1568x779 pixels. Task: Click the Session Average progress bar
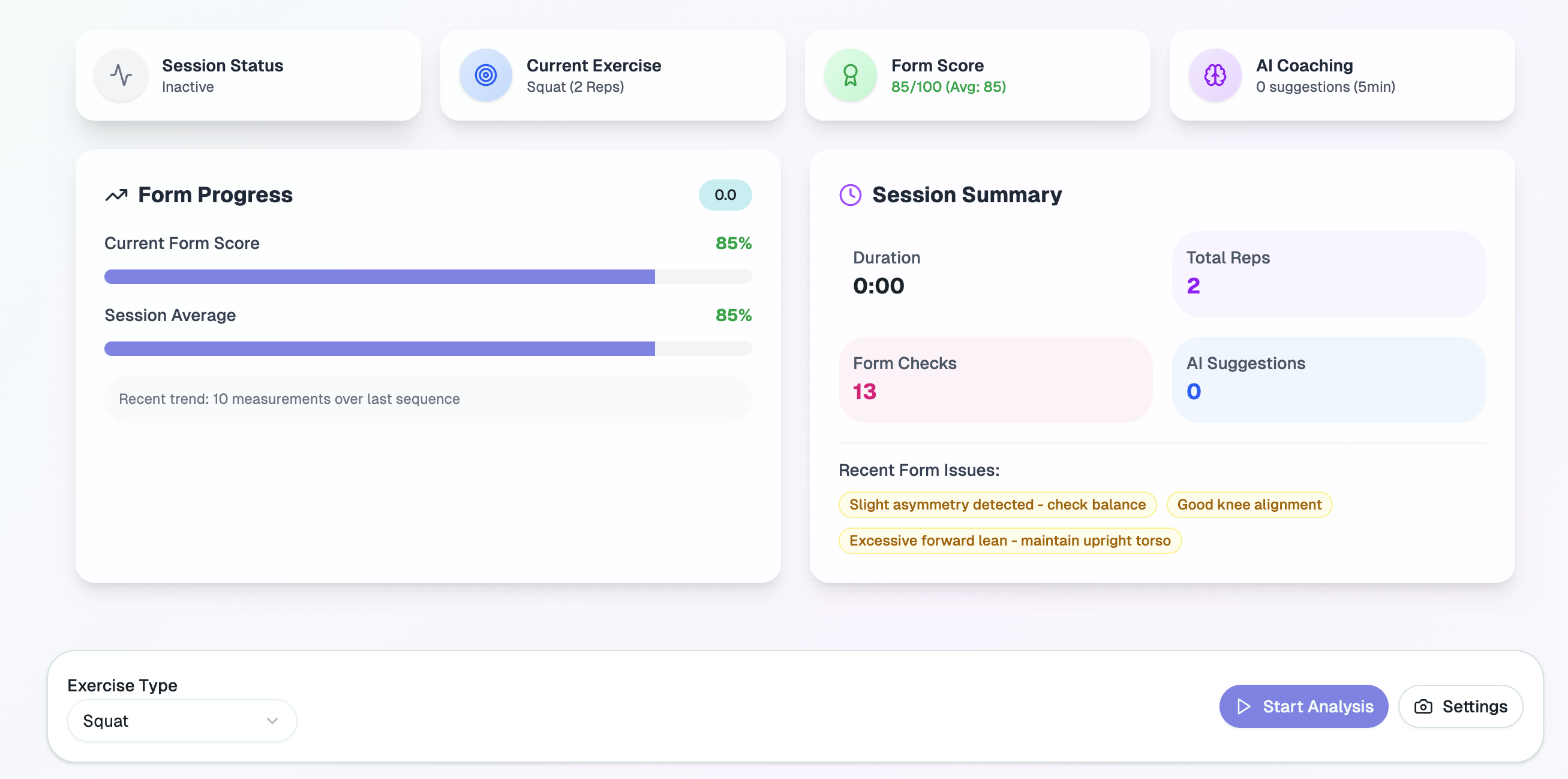point(428,348)
